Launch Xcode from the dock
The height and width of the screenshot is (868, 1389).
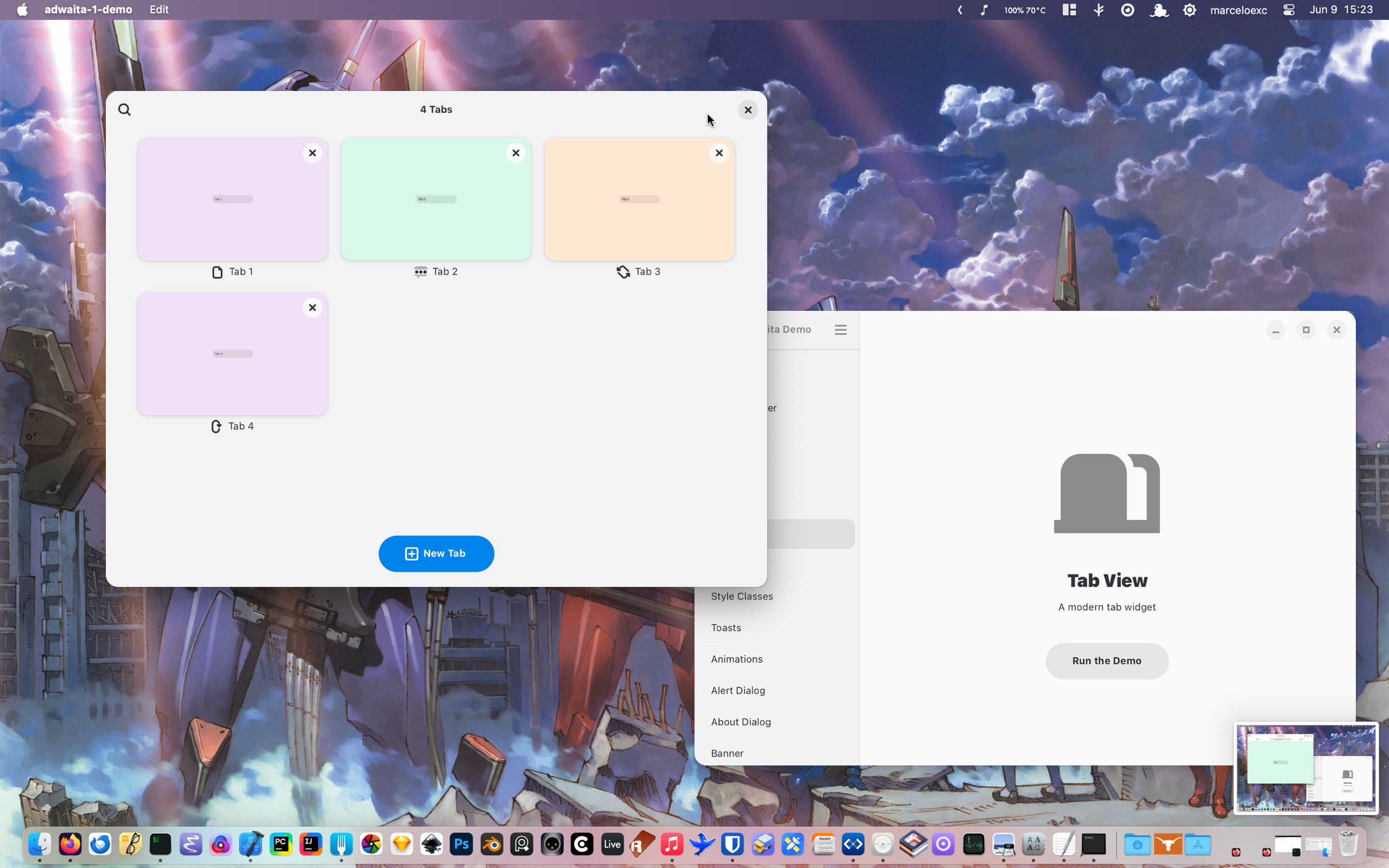(251, 844)
